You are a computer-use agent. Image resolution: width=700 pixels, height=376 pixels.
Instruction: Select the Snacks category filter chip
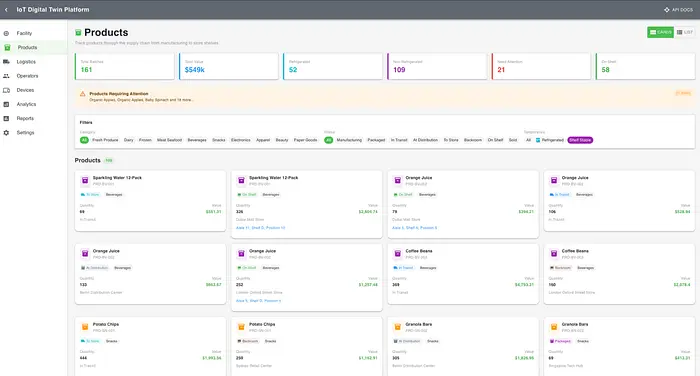[x=219, y=140]
